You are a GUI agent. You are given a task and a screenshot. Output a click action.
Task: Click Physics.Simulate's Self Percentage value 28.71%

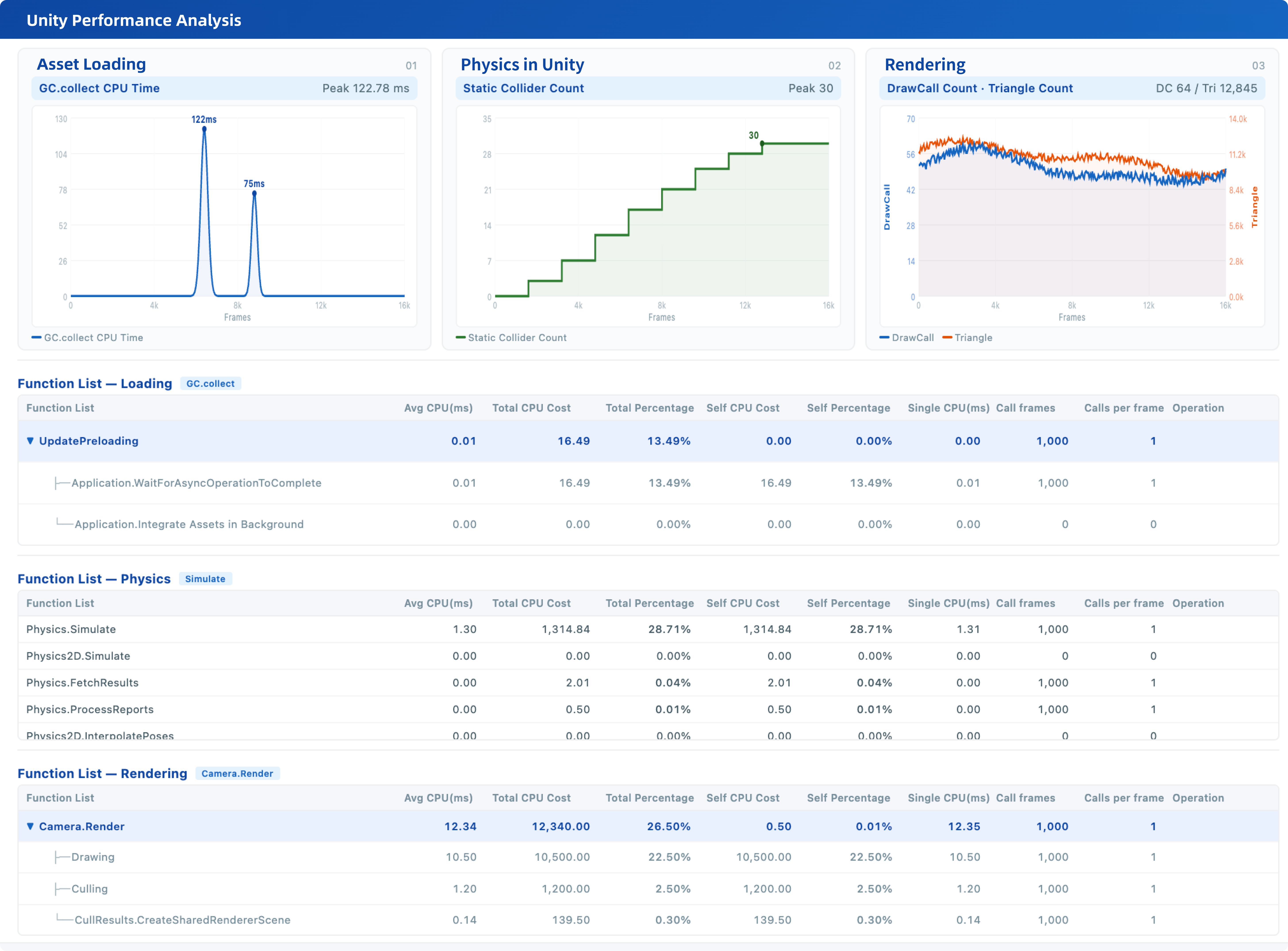click(871, 629)
